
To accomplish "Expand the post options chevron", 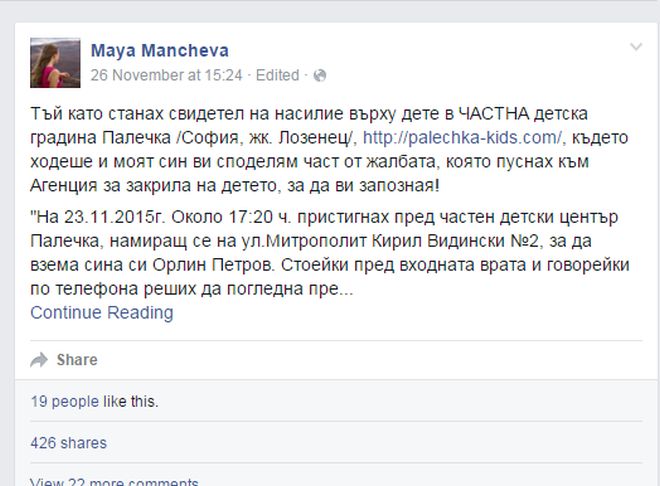I will (635, 48).
